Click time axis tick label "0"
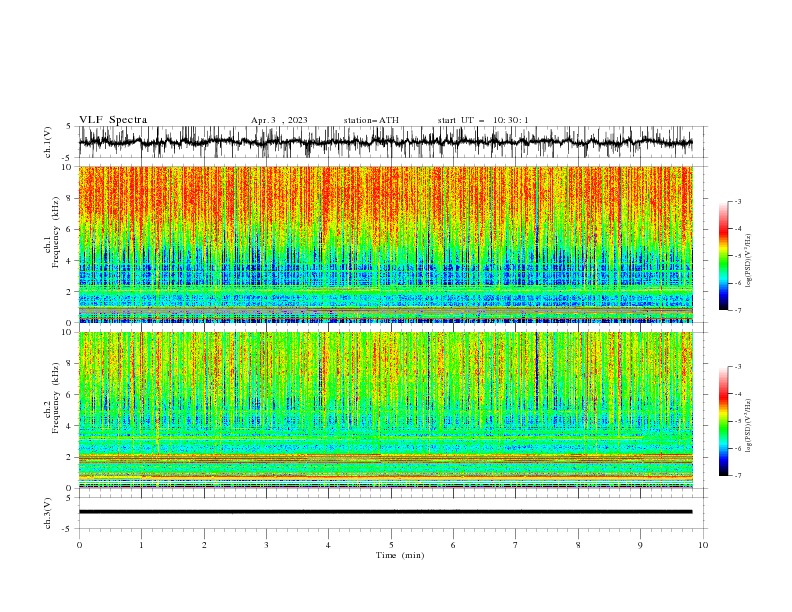The image size is (792, 612). pos(79,545)
